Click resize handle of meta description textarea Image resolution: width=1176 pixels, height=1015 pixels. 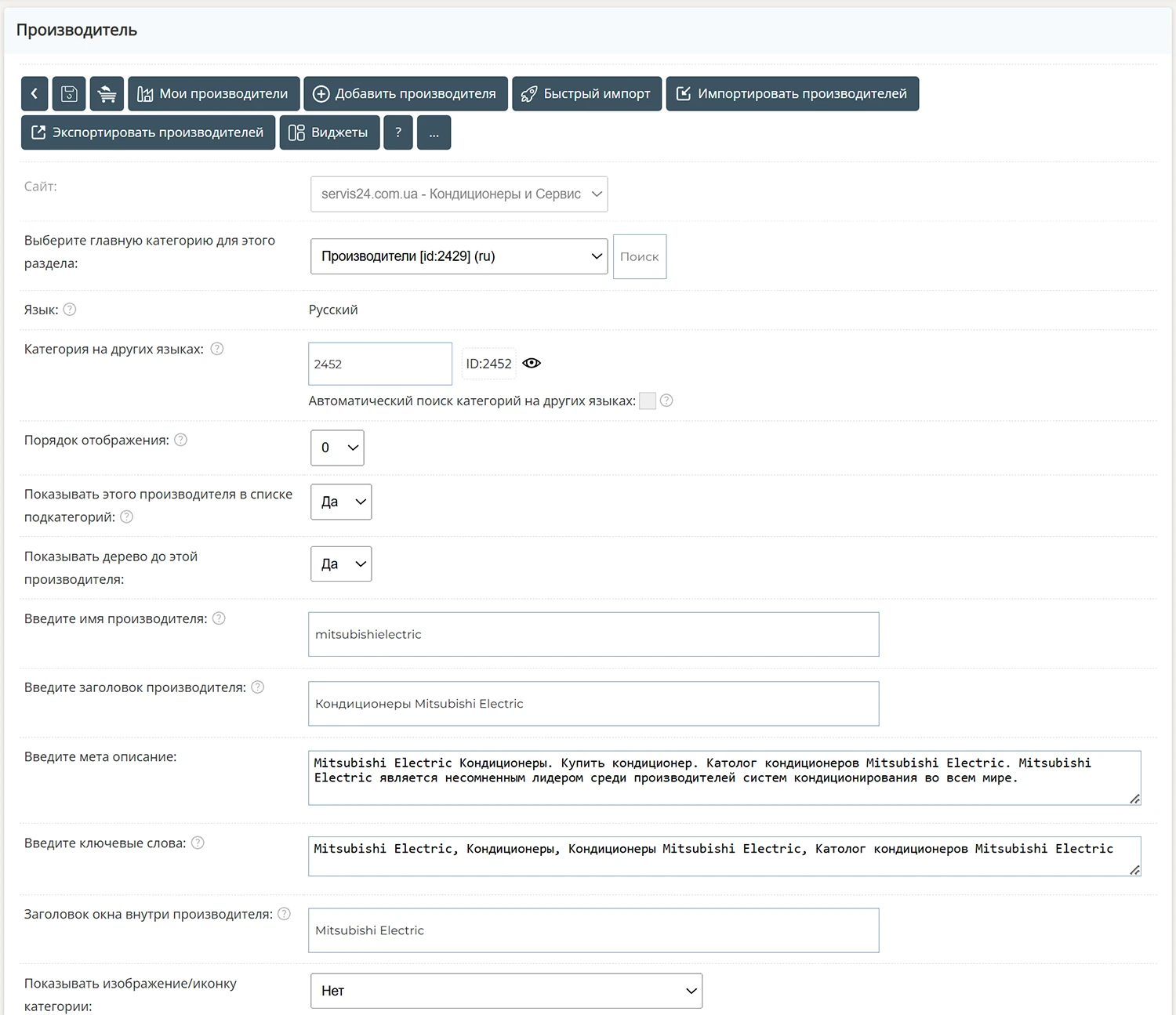click(x=1134, y=799)
